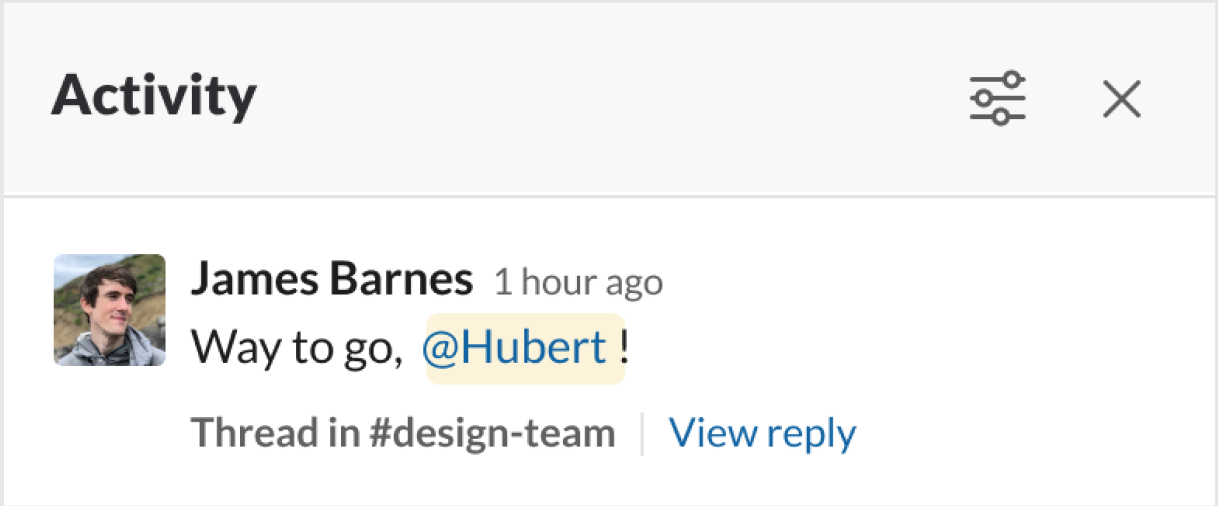This screenshot has width=1218, height=506.
Task: Select the avatar next to the message
Action: 109,310
